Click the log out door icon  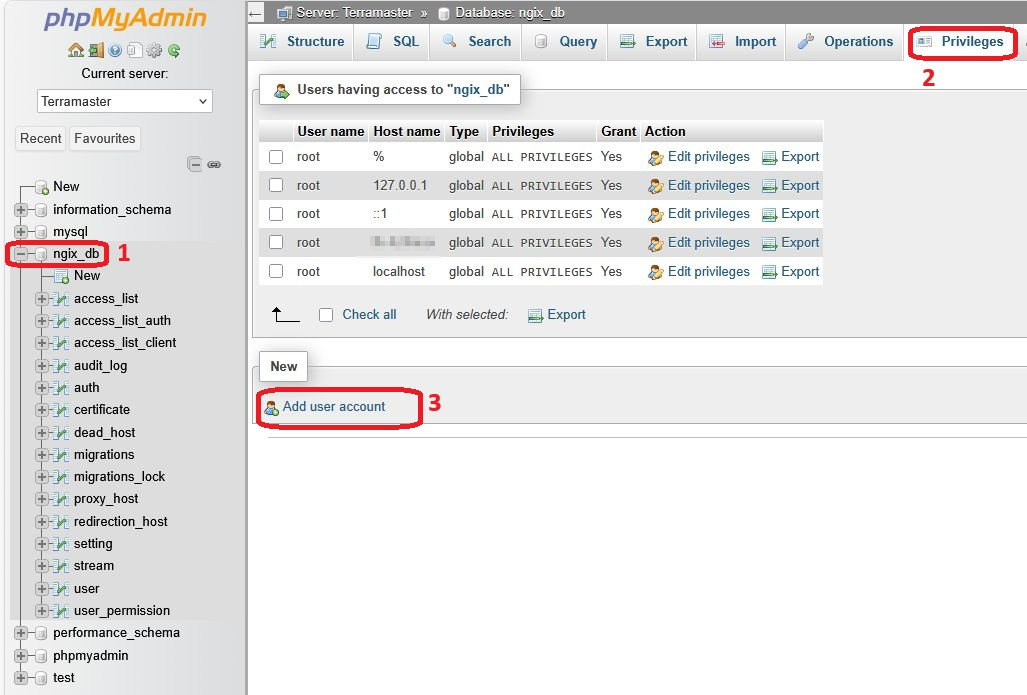tap(95, 50)
